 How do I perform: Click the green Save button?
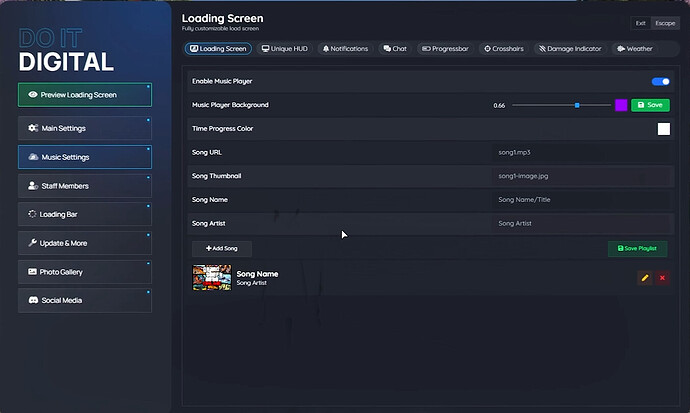coord(650,105)
